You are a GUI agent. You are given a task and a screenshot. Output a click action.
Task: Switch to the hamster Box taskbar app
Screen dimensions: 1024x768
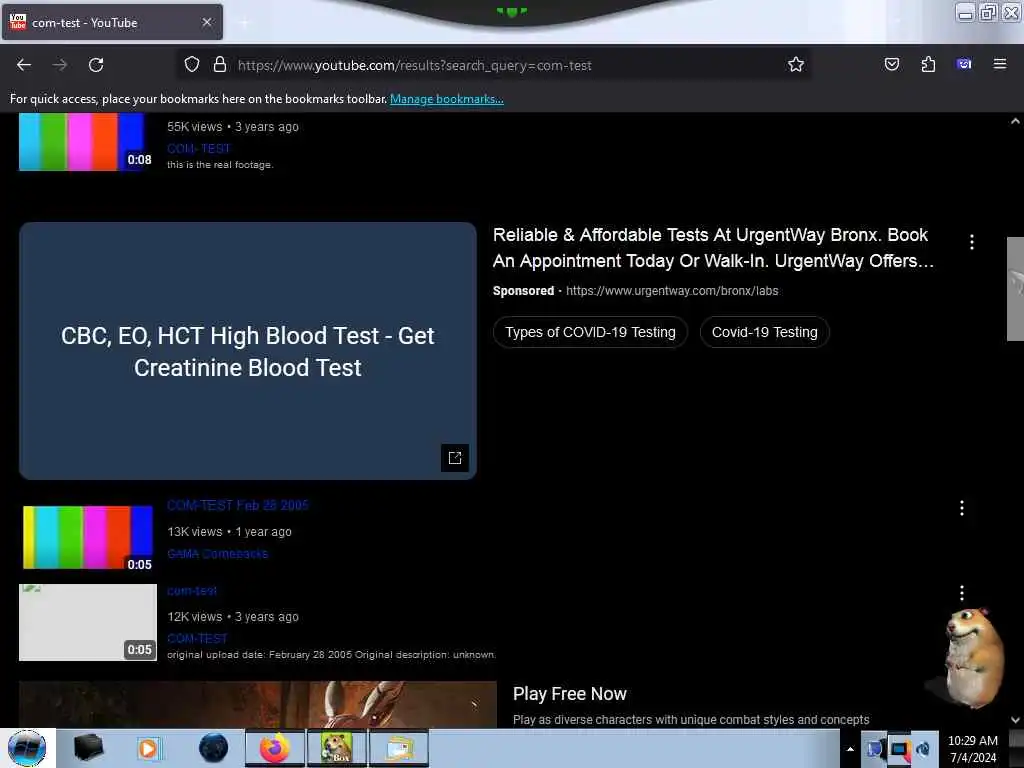[336, 748]
